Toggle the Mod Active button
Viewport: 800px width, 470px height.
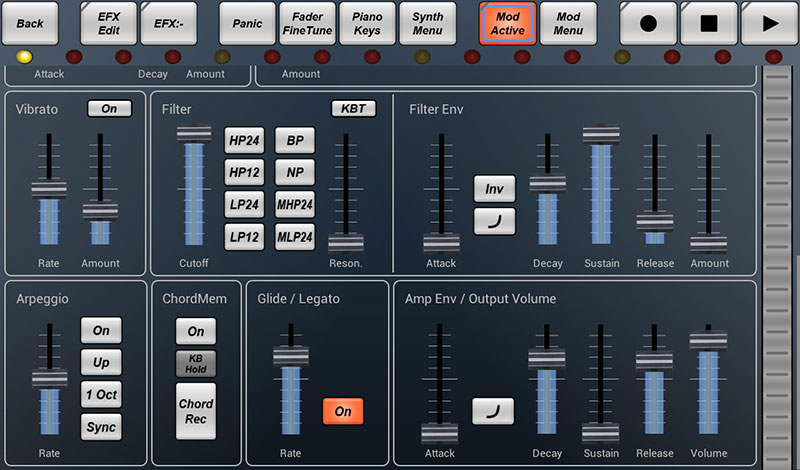pos(508,23)
